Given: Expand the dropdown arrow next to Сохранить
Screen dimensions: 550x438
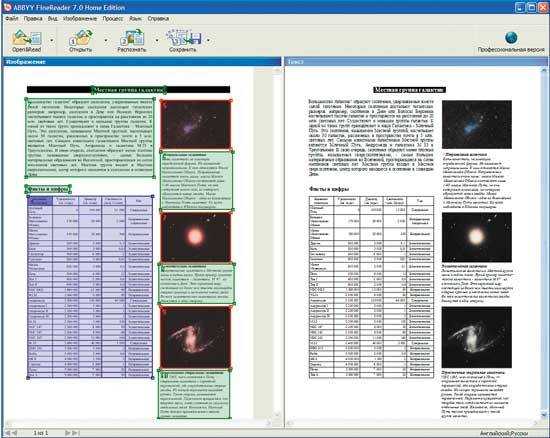Looking at the screenshot, I should point(208,40).
